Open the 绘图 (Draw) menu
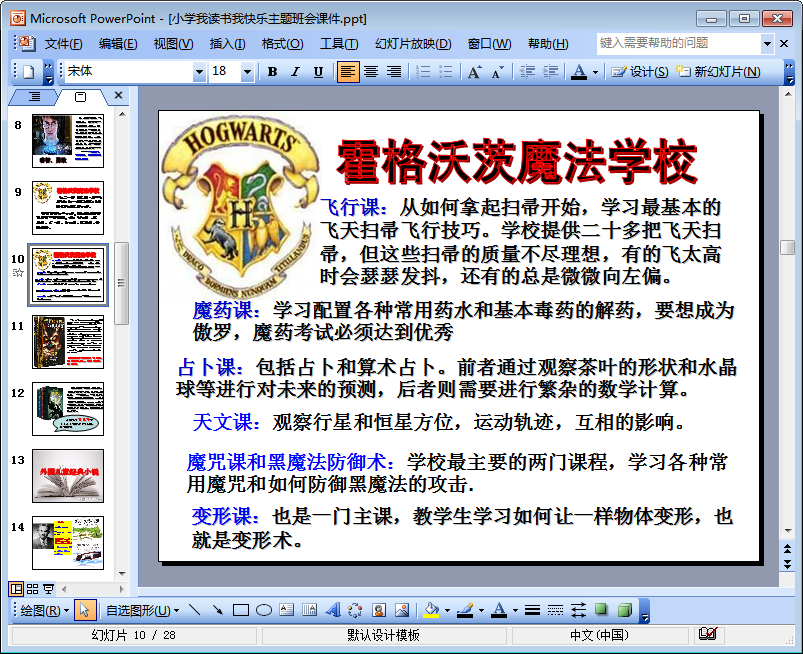Image resolution: width=803 pixels, height=654 pixels. pyautogui.click(x=45, y=610)
